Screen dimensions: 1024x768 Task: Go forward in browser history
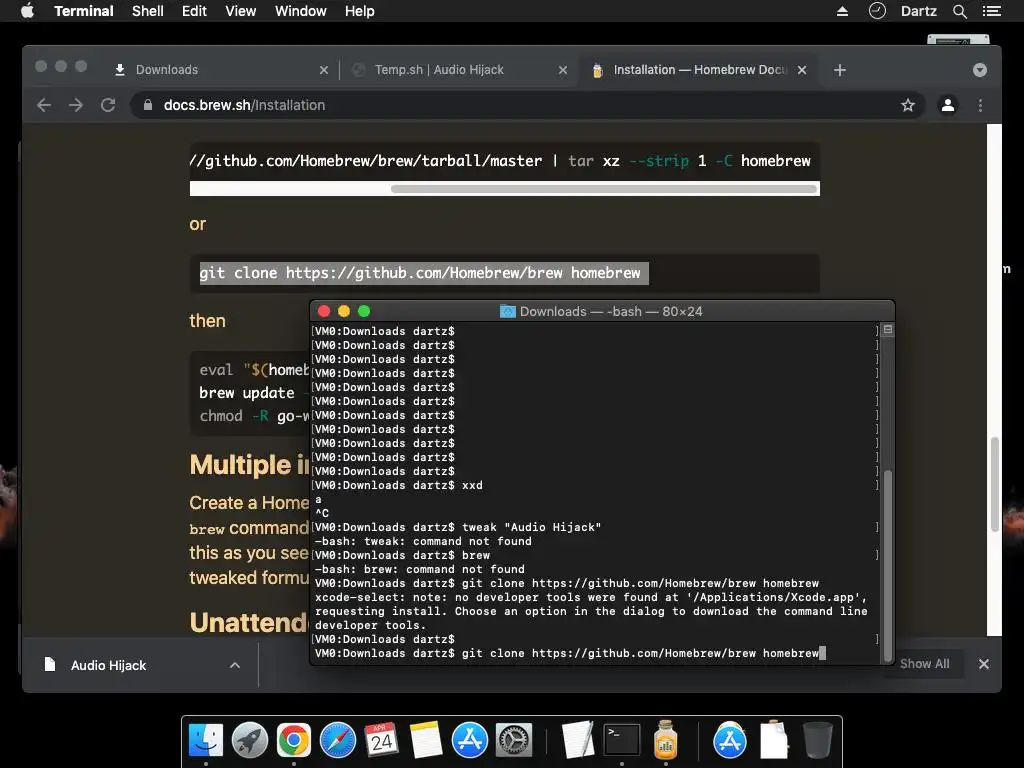[76, 105]
